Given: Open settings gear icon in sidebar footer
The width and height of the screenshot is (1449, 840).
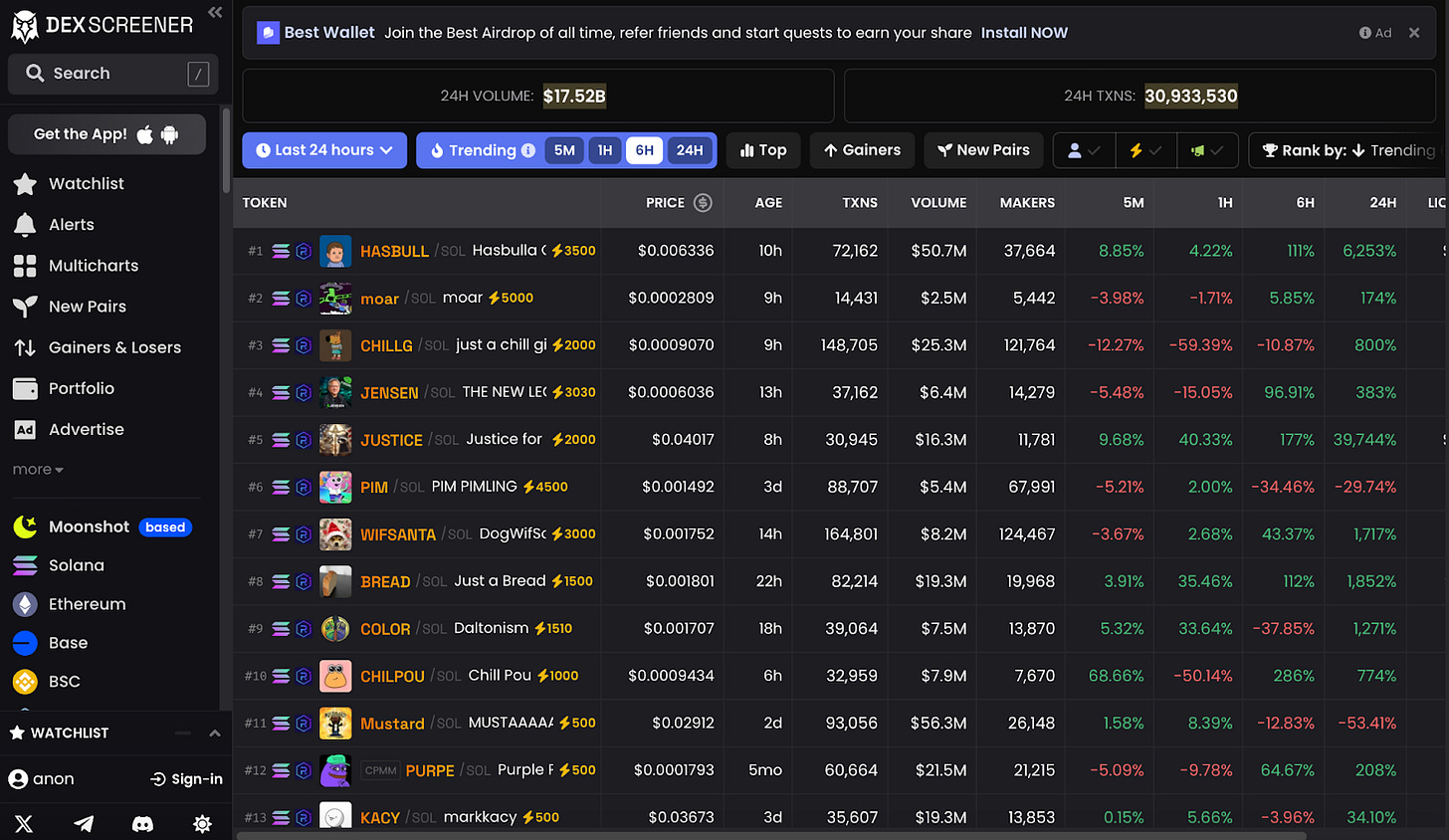Looking at the screenshot, I should (202, 823).
